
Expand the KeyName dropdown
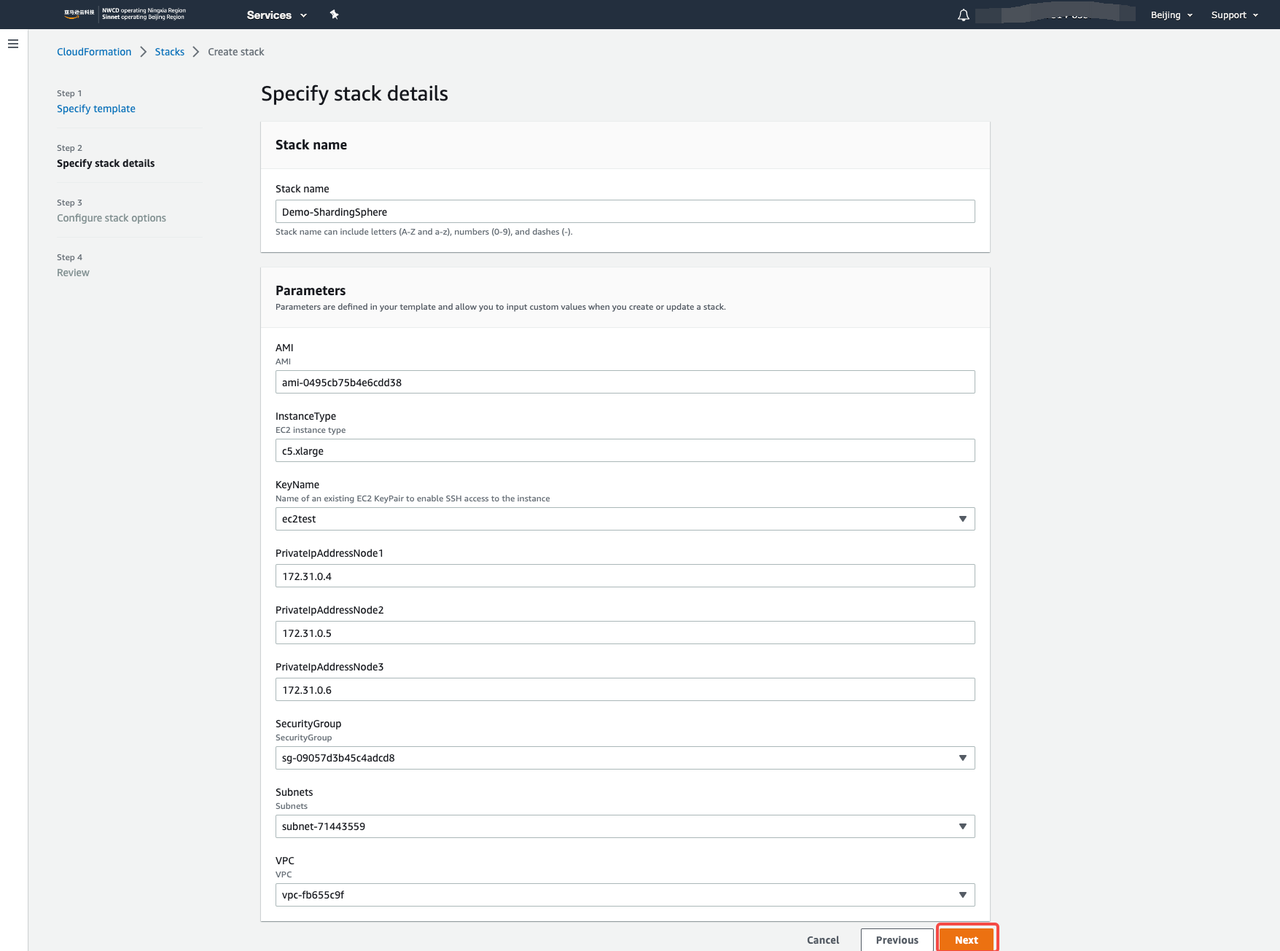624,519
